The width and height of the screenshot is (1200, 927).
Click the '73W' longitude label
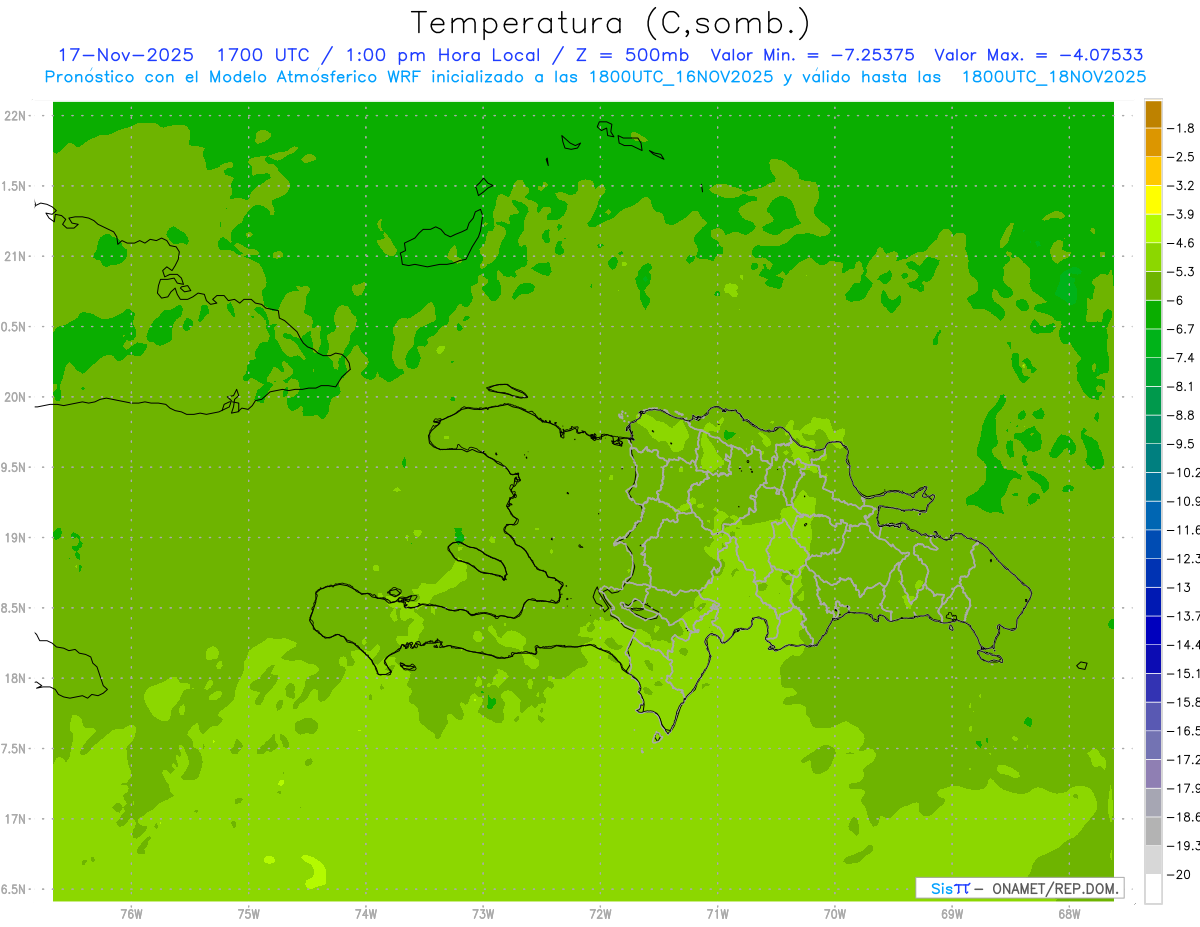point(483,914)
